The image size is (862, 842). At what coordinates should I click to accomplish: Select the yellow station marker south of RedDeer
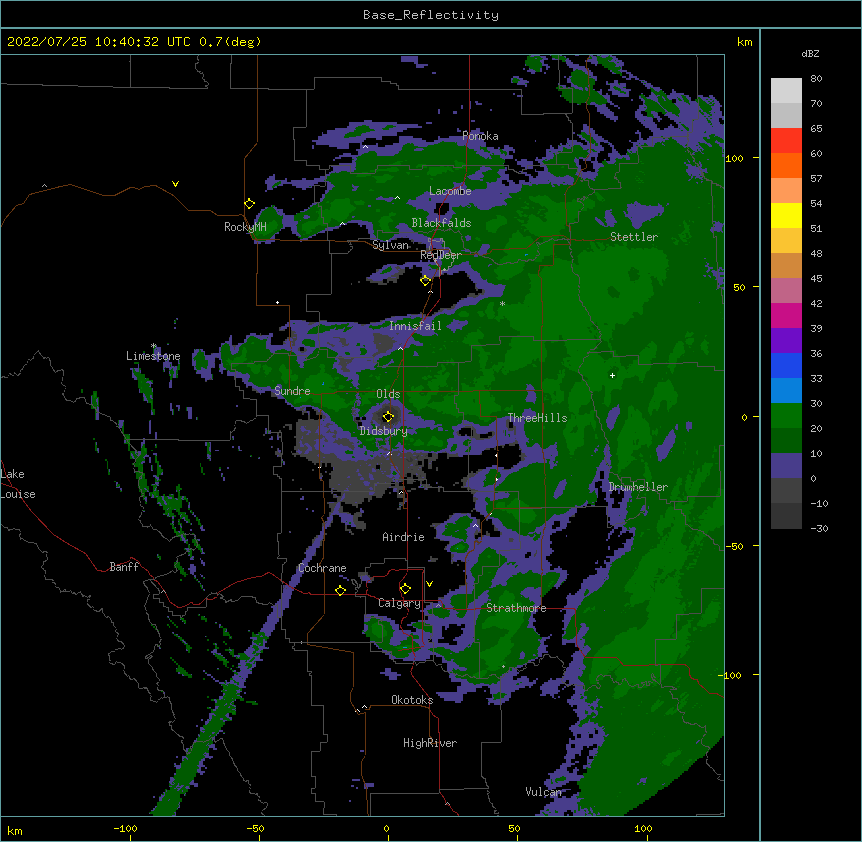tap(425, 281)
